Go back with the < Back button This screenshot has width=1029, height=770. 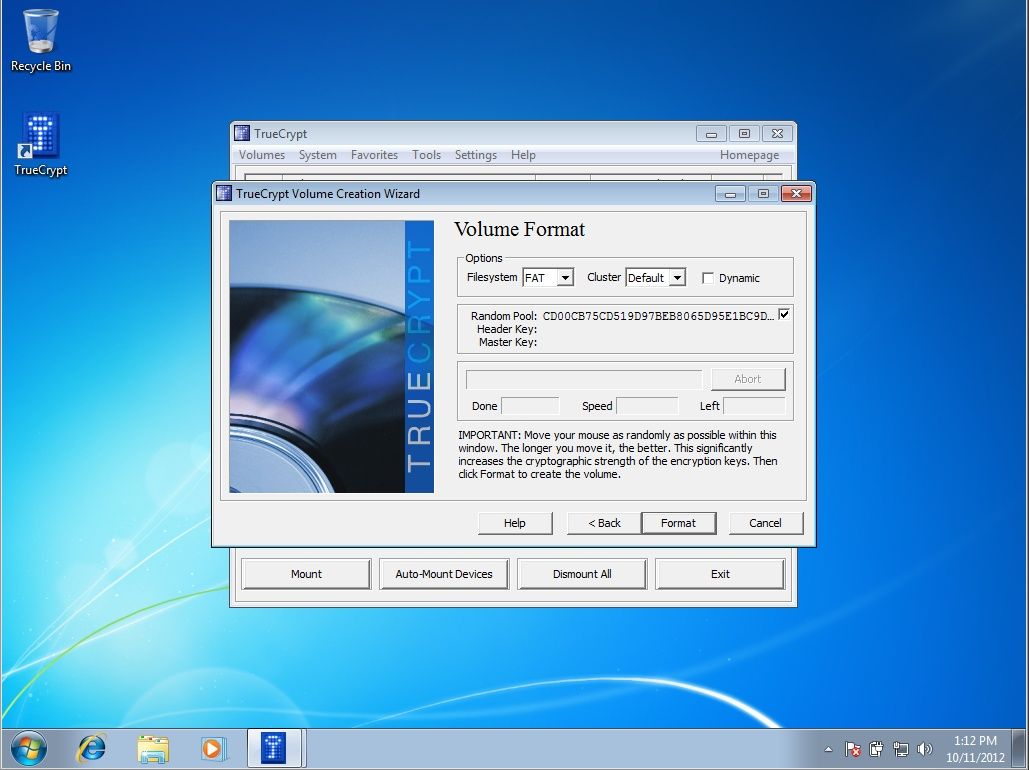pos(604,523)
